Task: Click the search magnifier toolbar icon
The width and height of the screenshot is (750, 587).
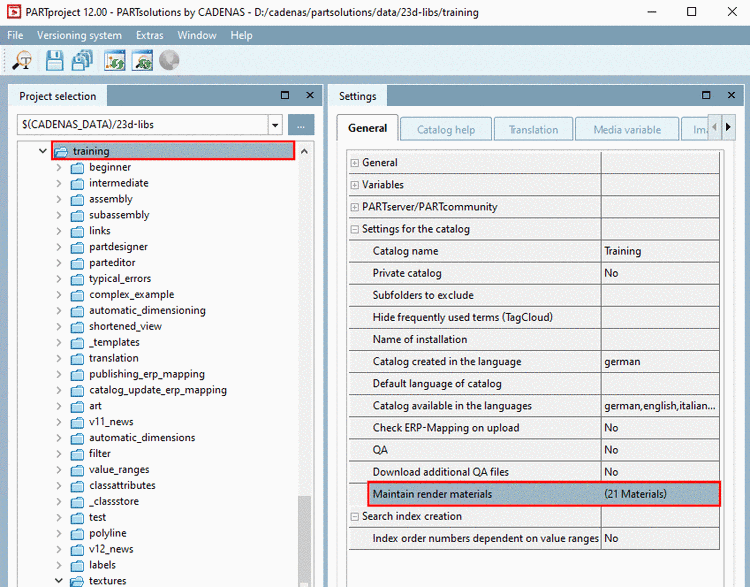Action: tap(22, 61)
